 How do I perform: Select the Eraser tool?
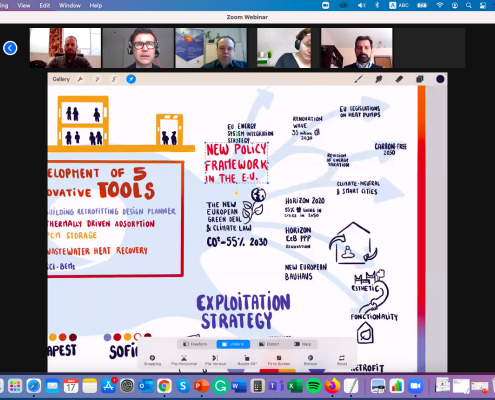[399, 79]
